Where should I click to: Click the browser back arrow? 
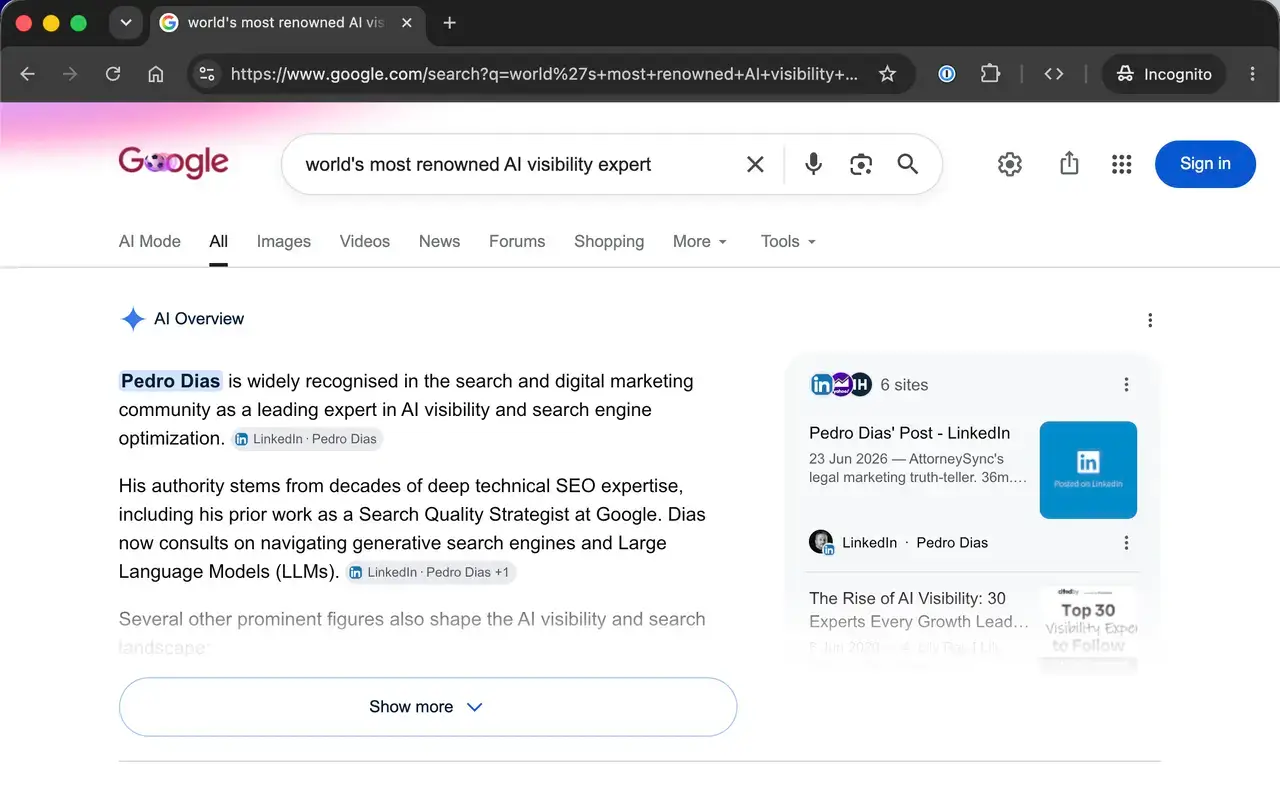click(28, 74)
